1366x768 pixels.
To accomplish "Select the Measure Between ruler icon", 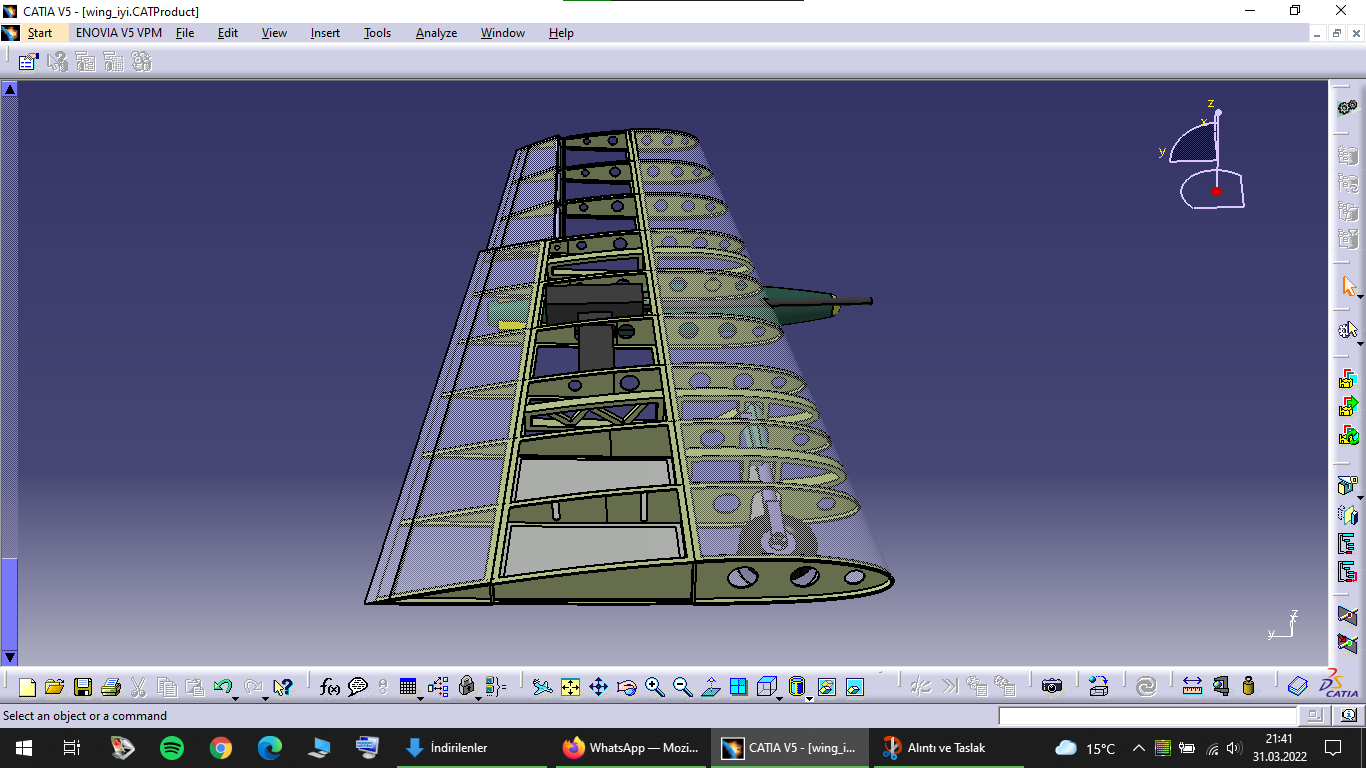I will pos(1192,687).
